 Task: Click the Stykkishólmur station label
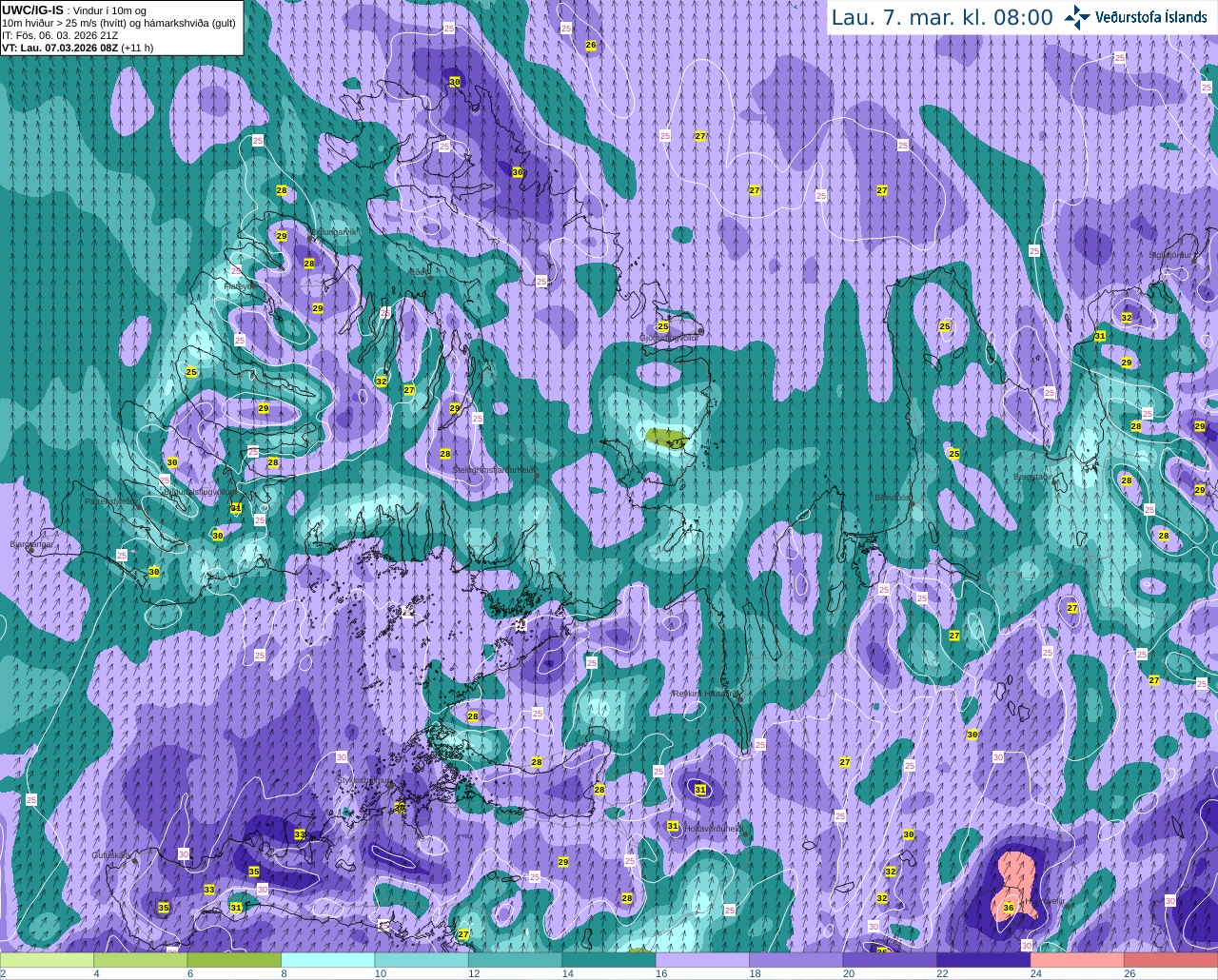[x=364, y=779]
